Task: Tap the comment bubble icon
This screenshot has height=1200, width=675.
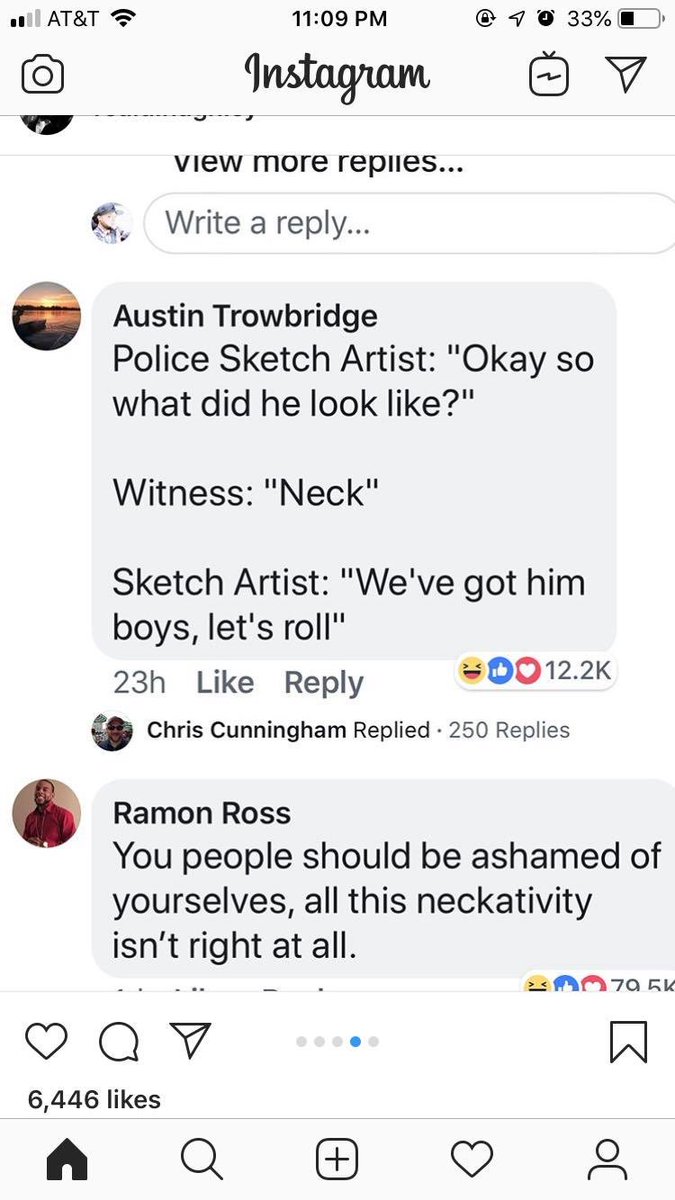Action: (x=118, y=1042)
